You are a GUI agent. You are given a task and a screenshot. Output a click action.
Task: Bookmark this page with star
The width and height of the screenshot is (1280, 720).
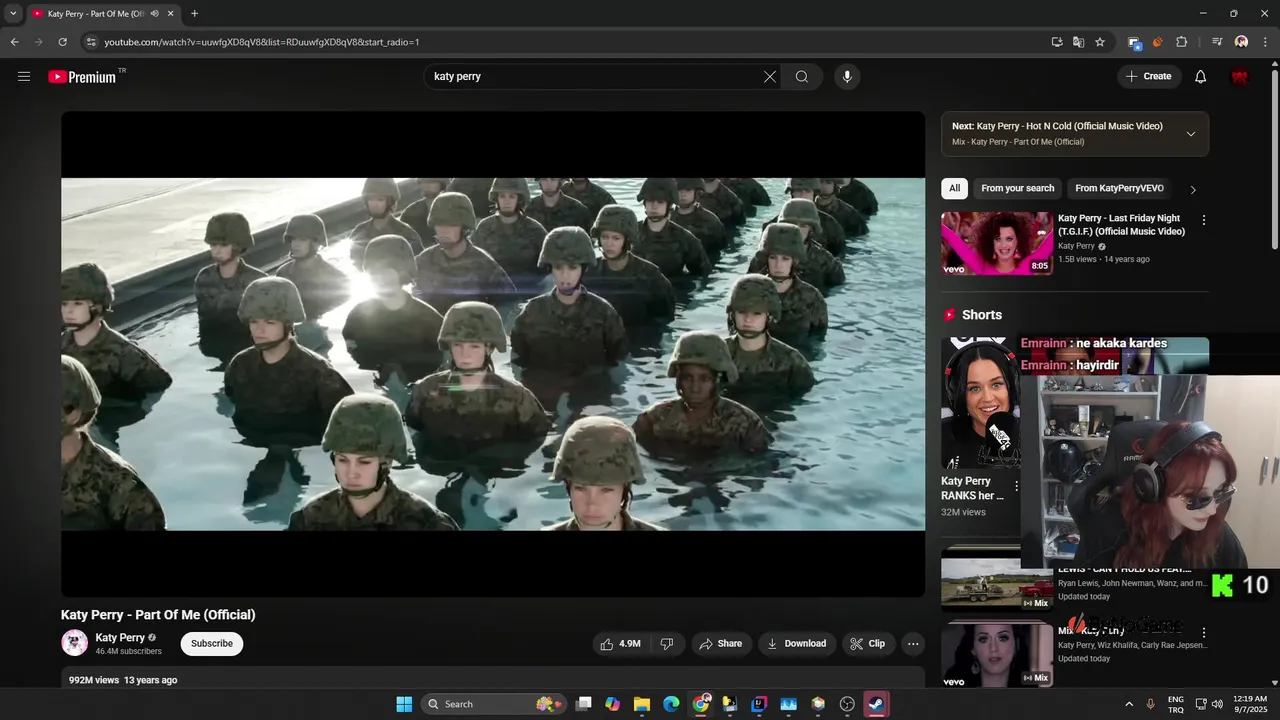[1100, 42]
